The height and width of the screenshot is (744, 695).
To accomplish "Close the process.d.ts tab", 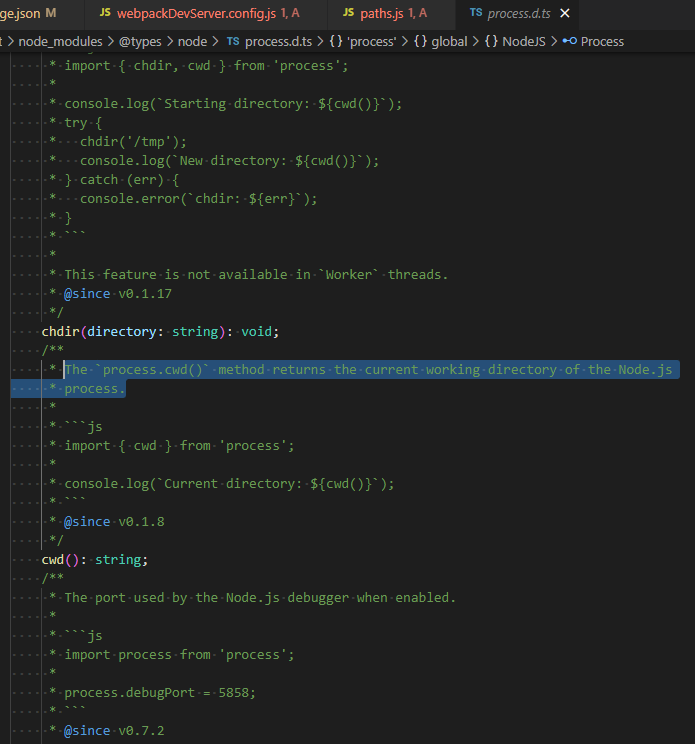I will pyautogui.click(x=565, y=14).
